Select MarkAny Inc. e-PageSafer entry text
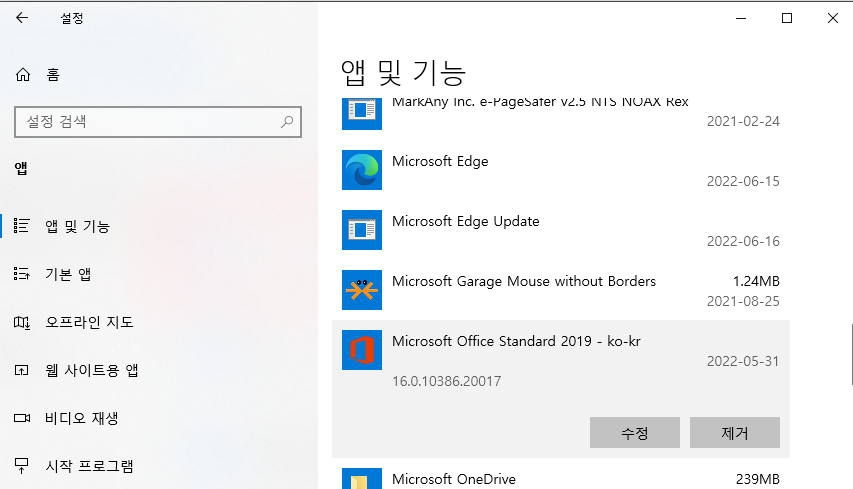Image resolution: width=853 pixels, height=489 pixels. pyautogui.click(x=540, y=102)
